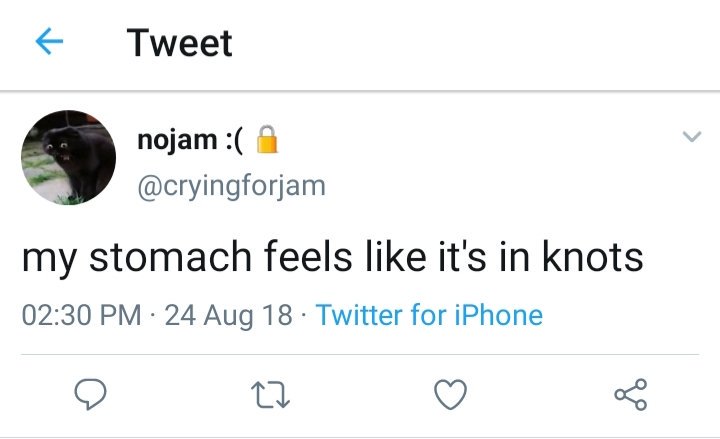
Task: Like the tweet with the heart icon
Action: point(450,394)
